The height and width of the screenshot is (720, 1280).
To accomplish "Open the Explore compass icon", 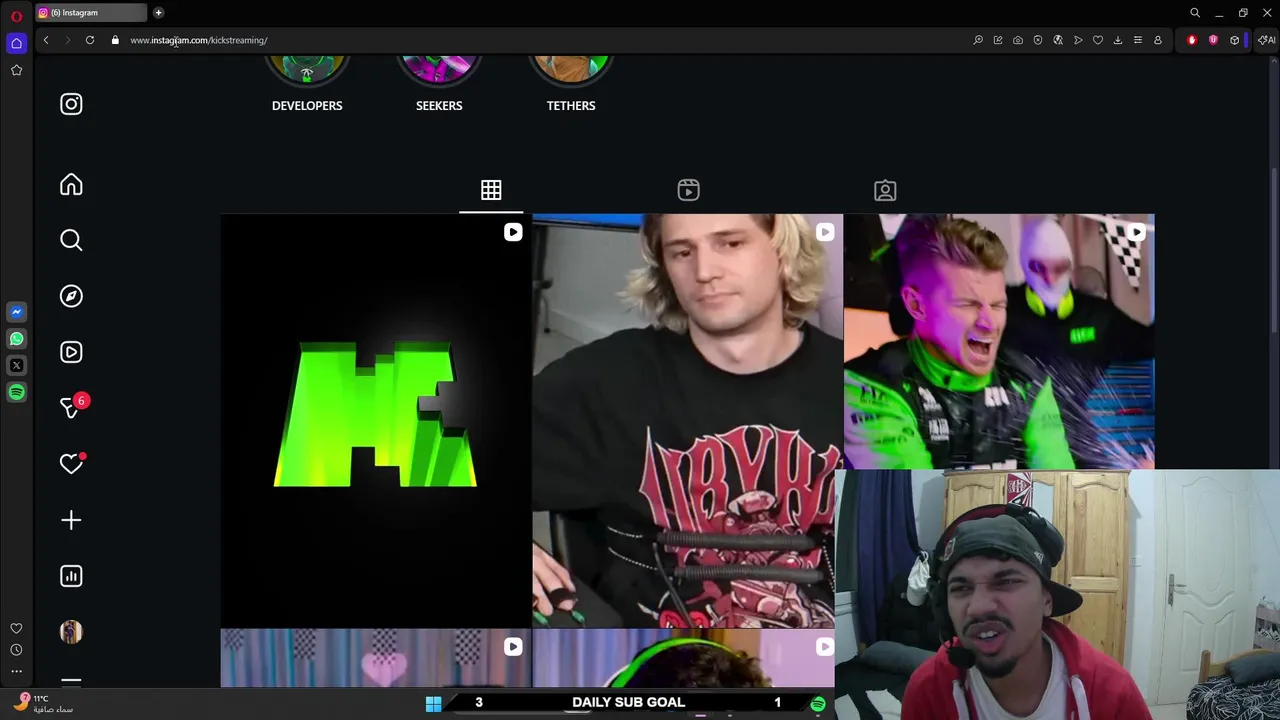I will [71, 296].
